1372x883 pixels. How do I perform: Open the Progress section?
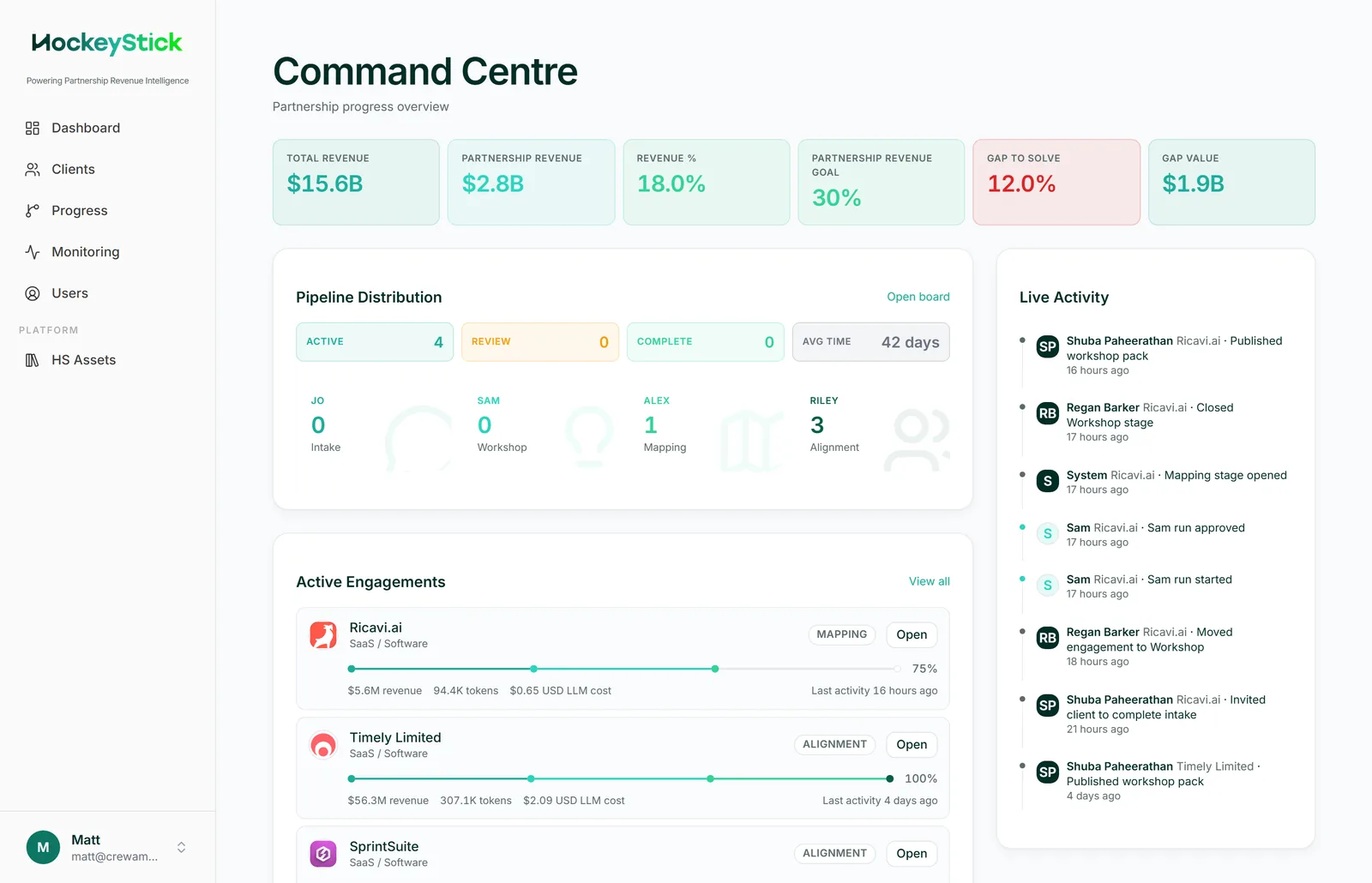pyautogui.click(x=107, y=211)
